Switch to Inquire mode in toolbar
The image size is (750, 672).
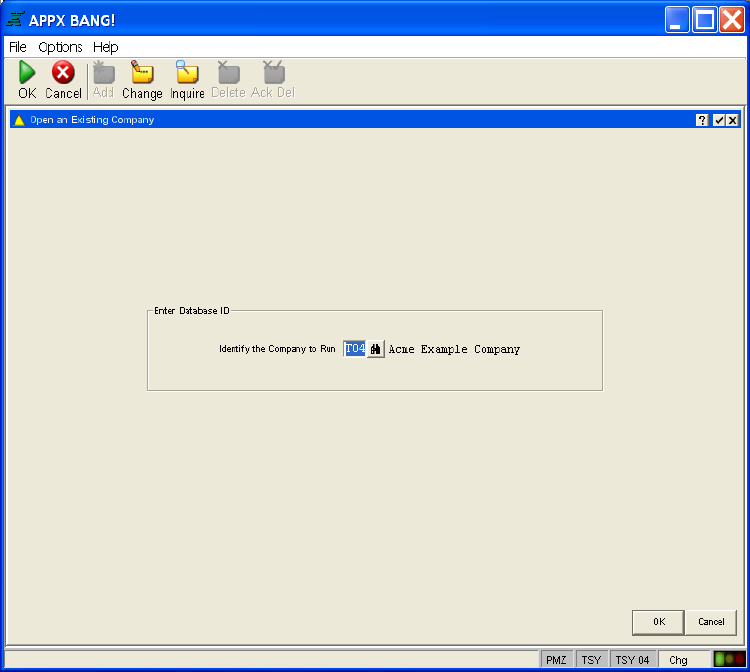tap(187, 72)
